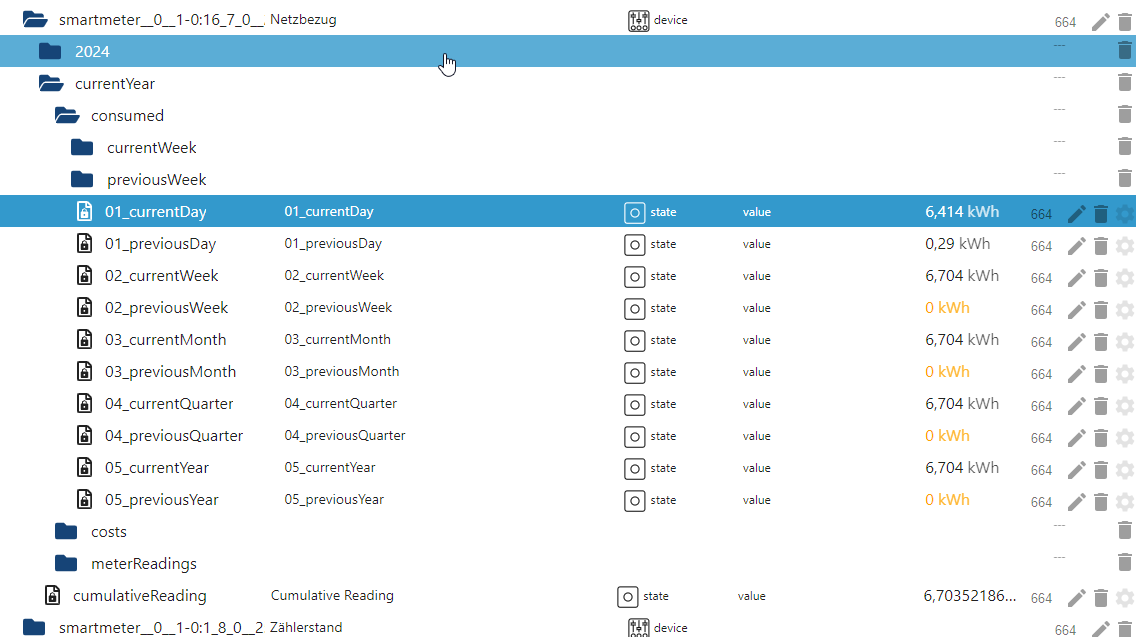Delete the 05_currentYear state
The image size is (1136, 637).
[1100, 469]
